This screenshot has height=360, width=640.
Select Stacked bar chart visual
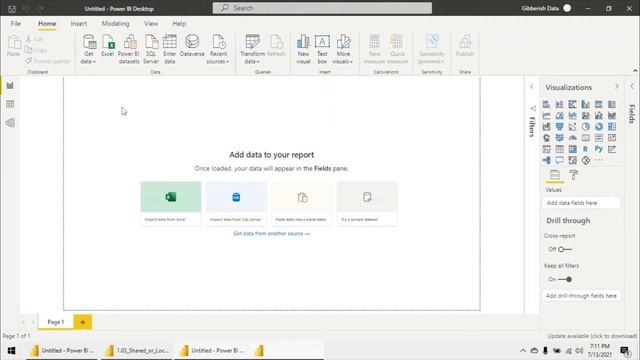546,104
